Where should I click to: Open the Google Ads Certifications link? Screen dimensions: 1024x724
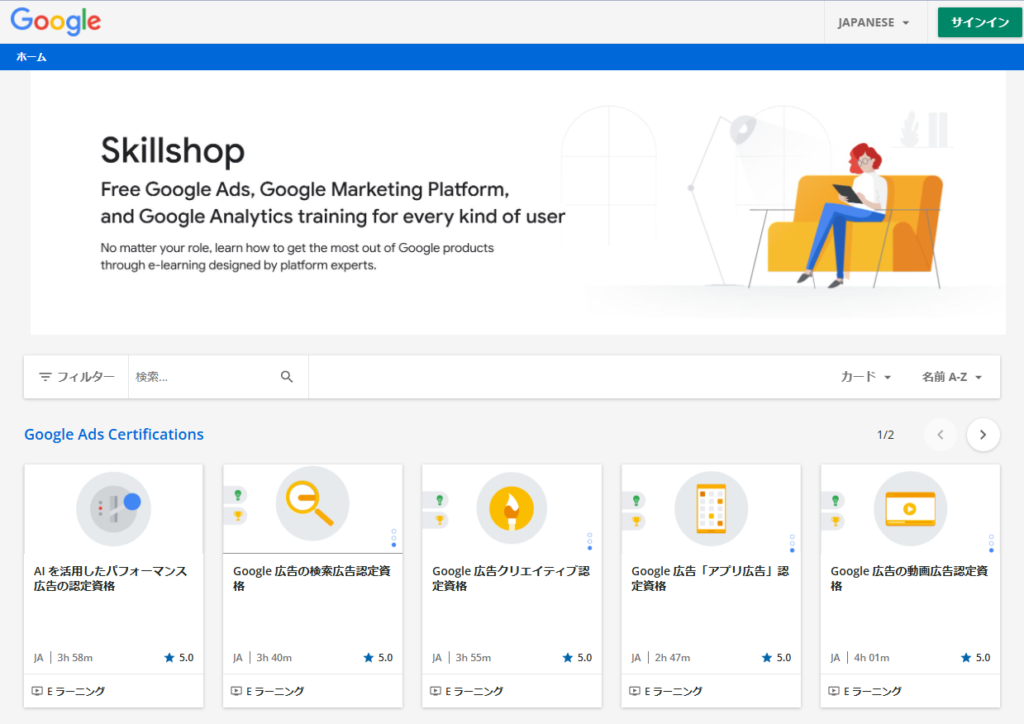[114, 434]
